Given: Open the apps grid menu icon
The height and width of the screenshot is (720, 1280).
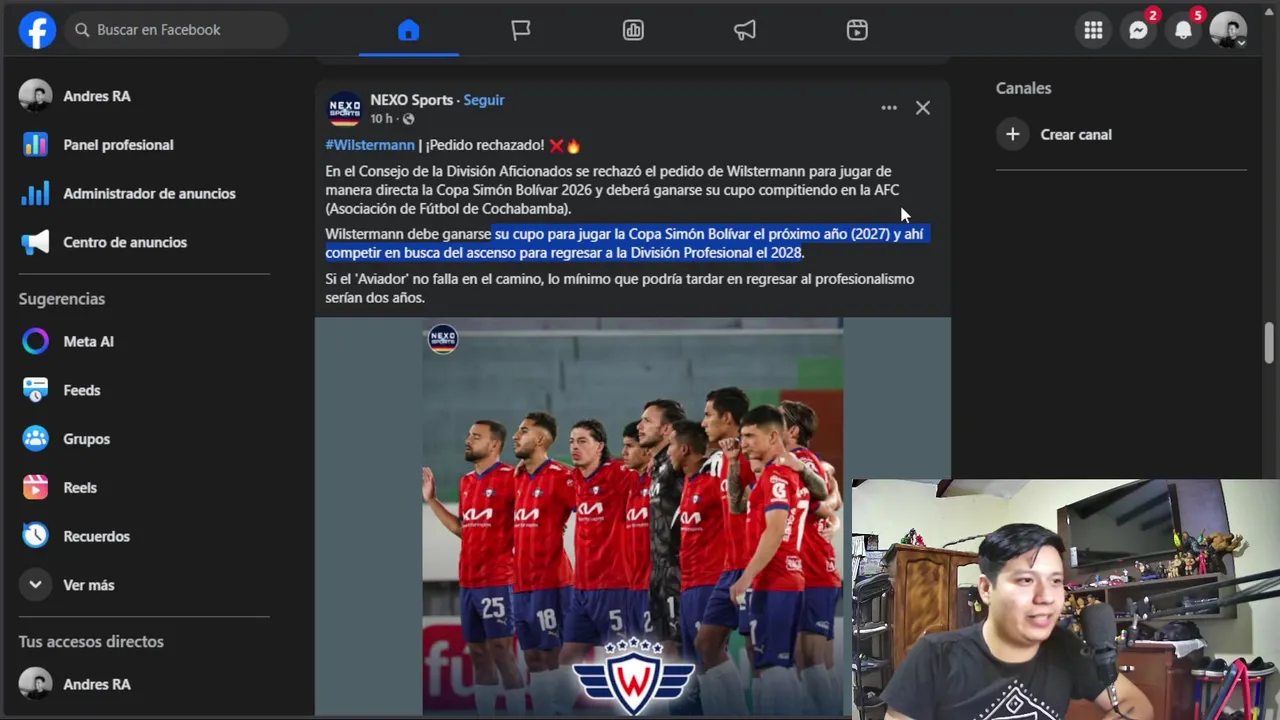Looking at the screenshot, I should (x=1093, y=30).
